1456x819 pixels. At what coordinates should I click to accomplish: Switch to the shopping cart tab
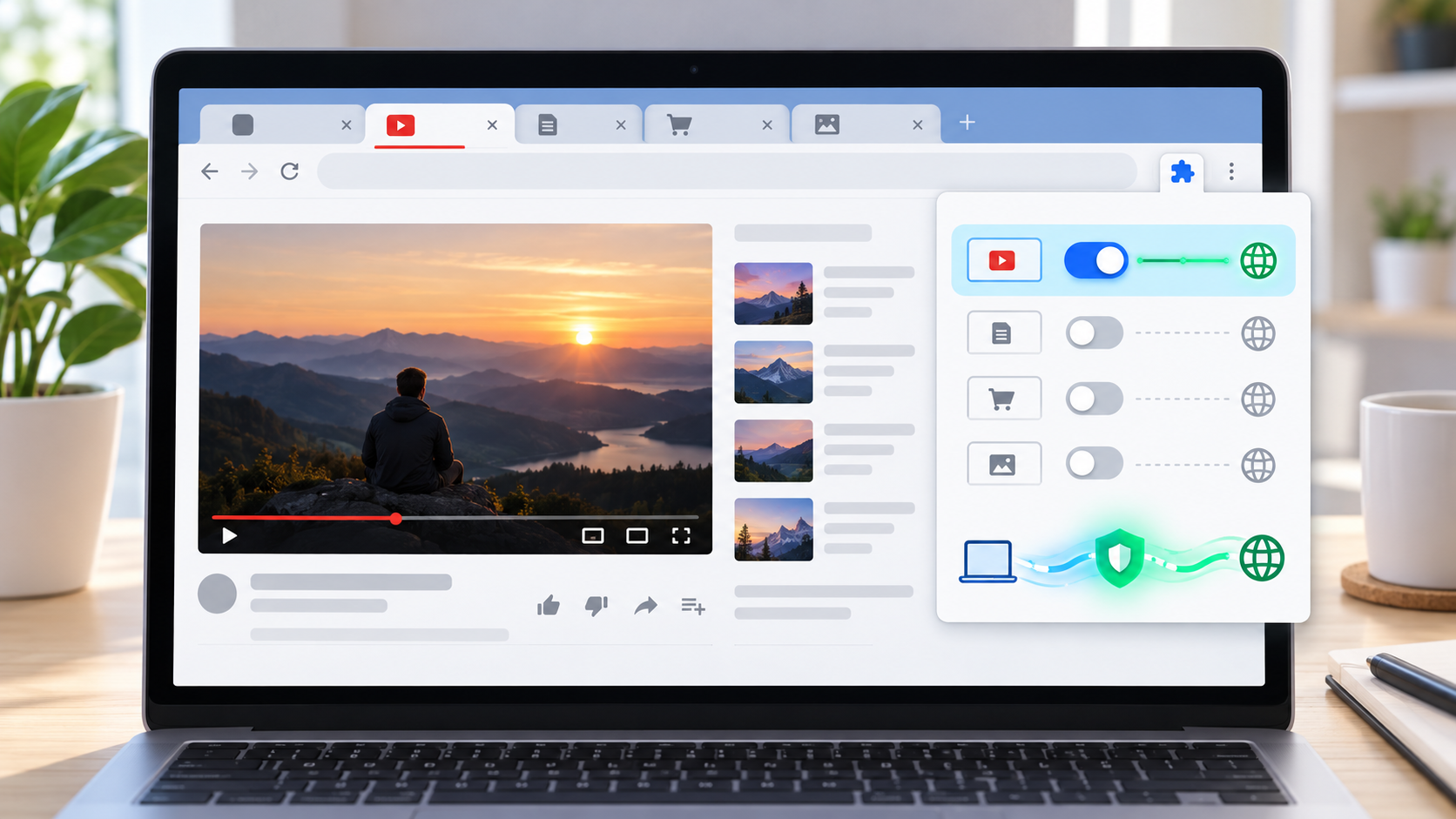coord(717,124)
